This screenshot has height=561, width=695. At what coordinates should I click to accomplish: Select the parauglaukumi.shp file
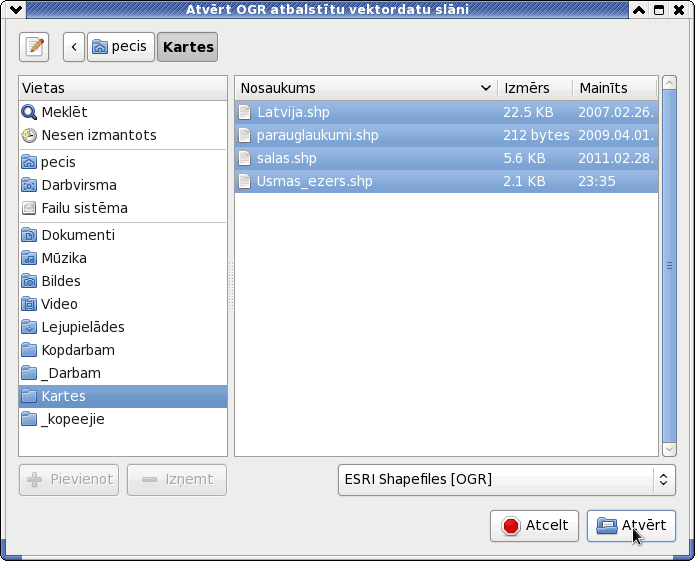click(446, 135)
